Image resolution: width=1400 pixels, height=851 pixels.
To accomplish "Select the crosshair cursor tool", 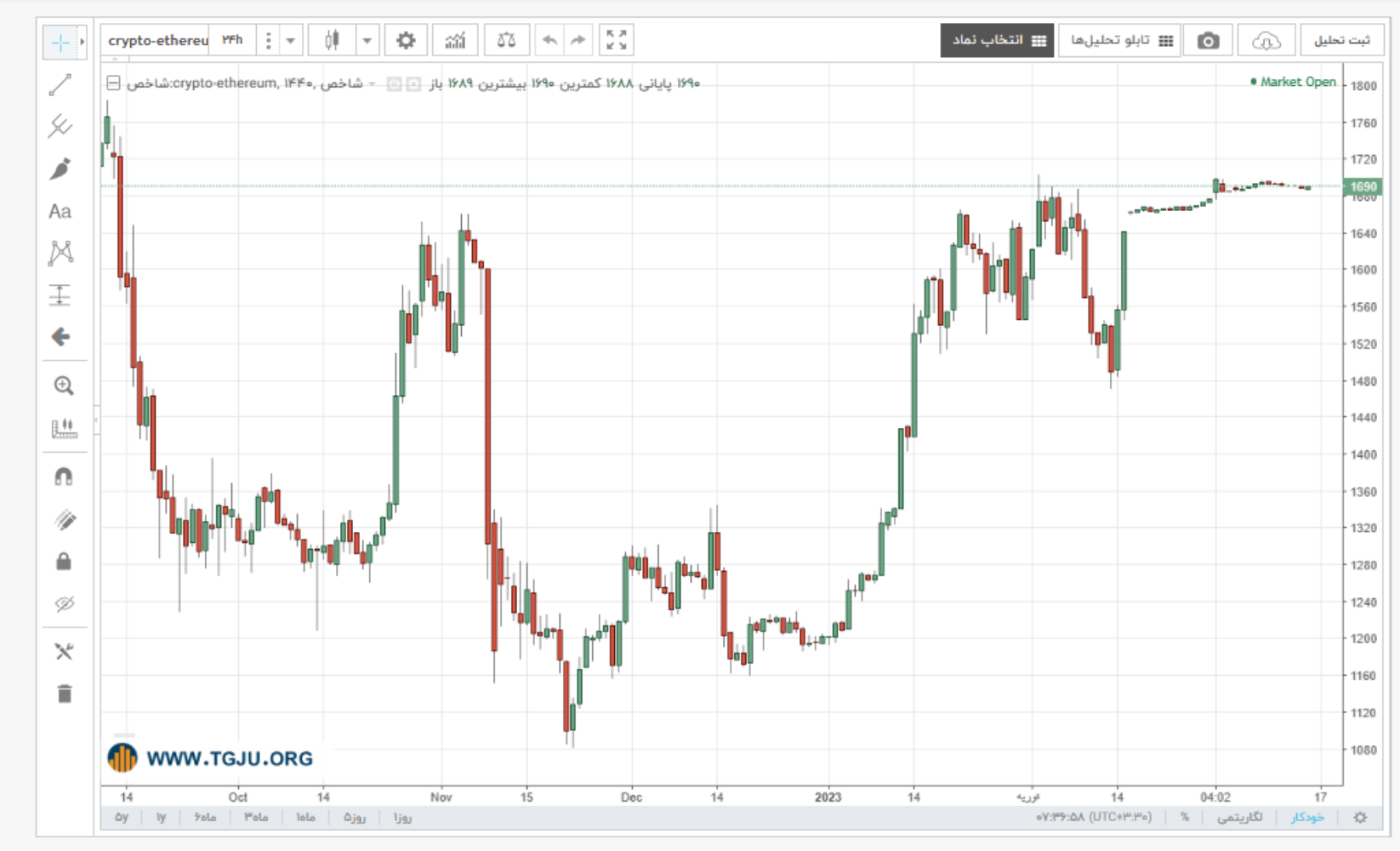I will click(x=60, y=42).
